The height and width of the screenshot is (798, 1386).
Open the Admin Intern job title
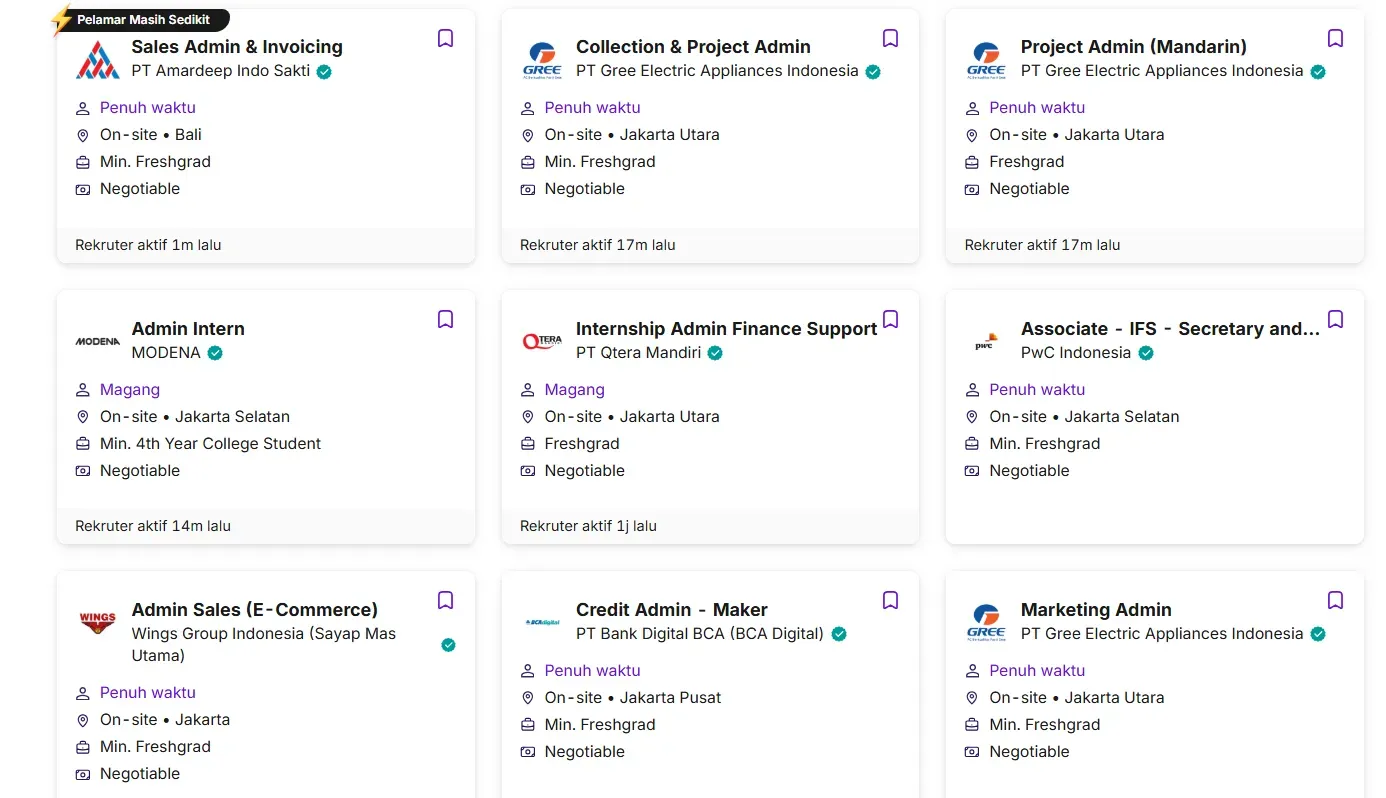[188, 329]
